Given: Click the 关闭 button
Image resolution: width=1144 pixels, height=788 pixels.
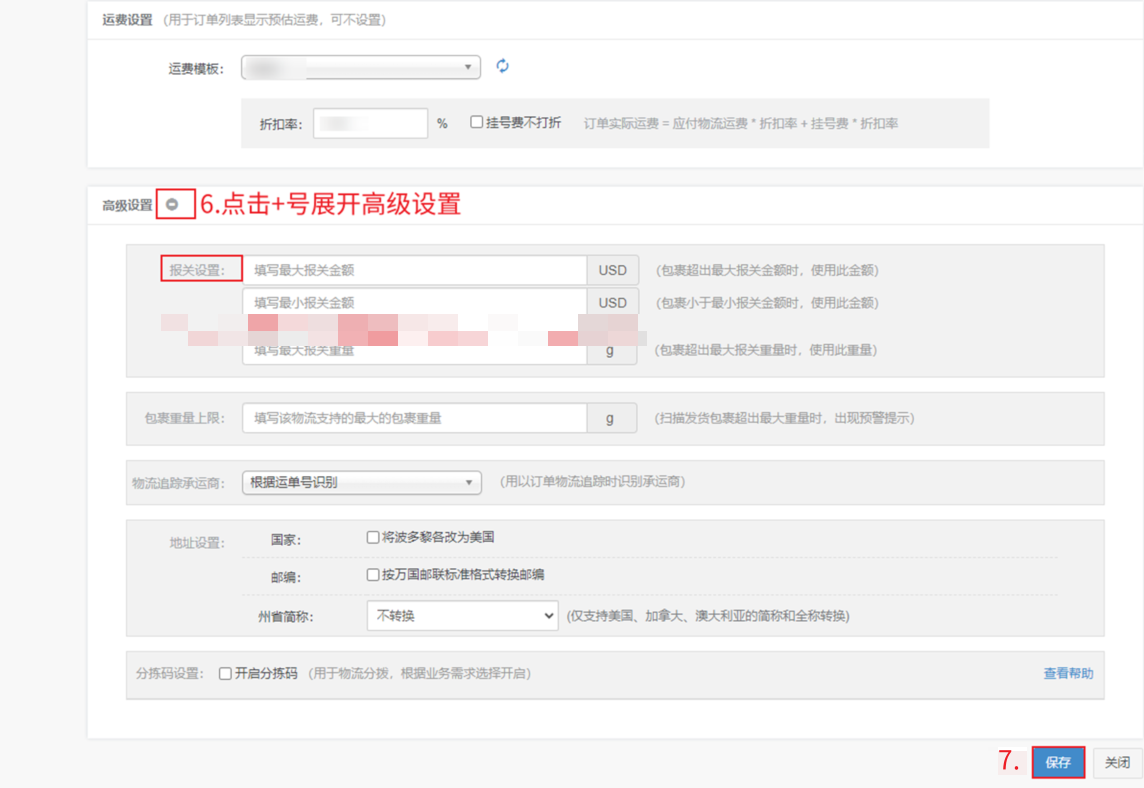Looking at the screenshot, I should (x=1117, y=763).
